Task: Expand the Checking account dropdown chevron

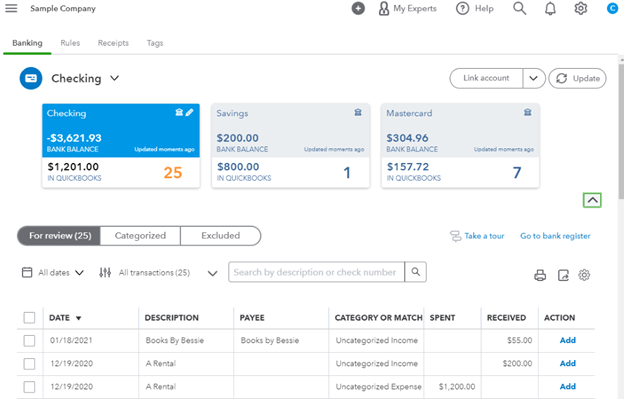Action: [x=115, y=78]
